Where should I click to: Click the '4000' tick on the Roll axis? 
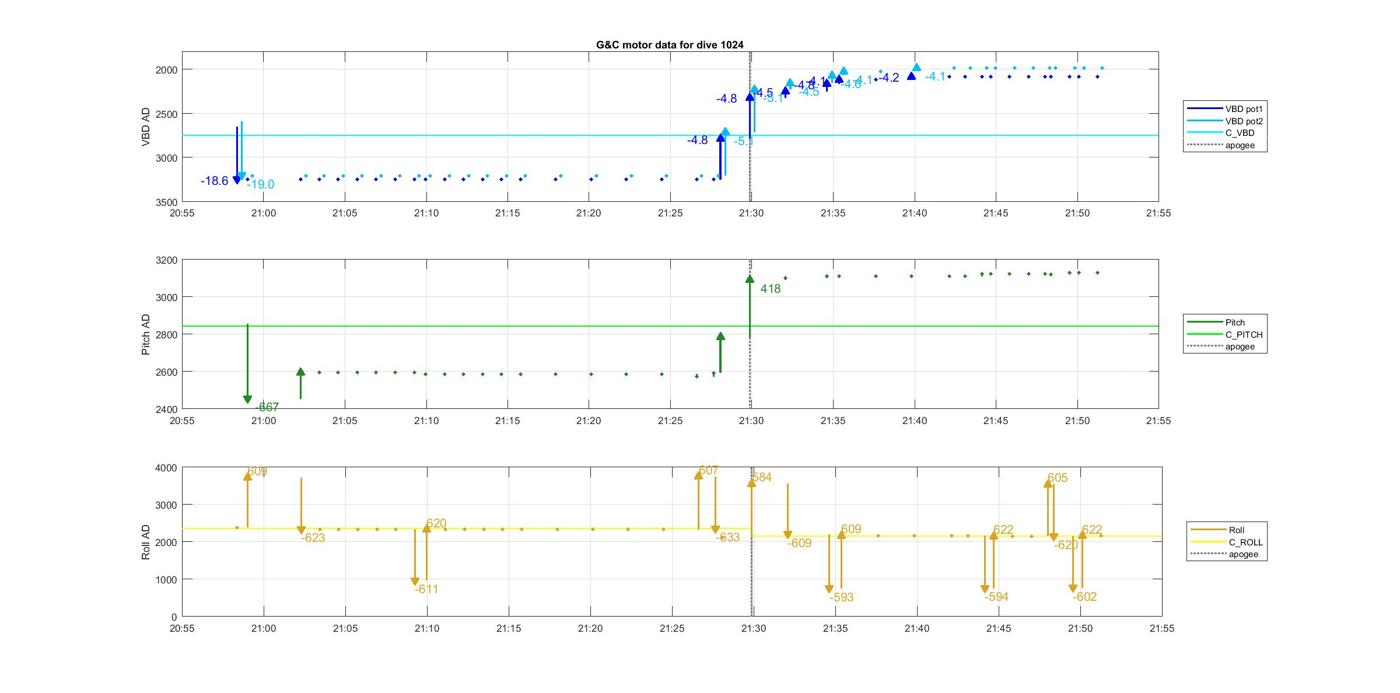point(166,468)
